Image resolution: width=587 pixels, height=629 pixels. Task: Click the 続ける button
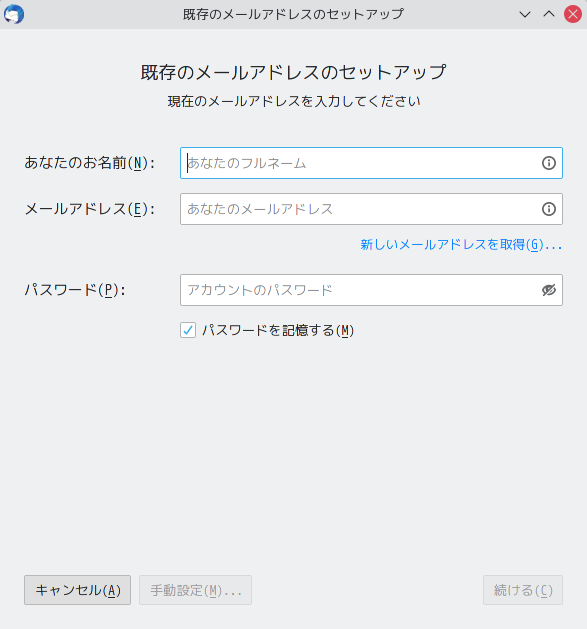pos(523,590)
